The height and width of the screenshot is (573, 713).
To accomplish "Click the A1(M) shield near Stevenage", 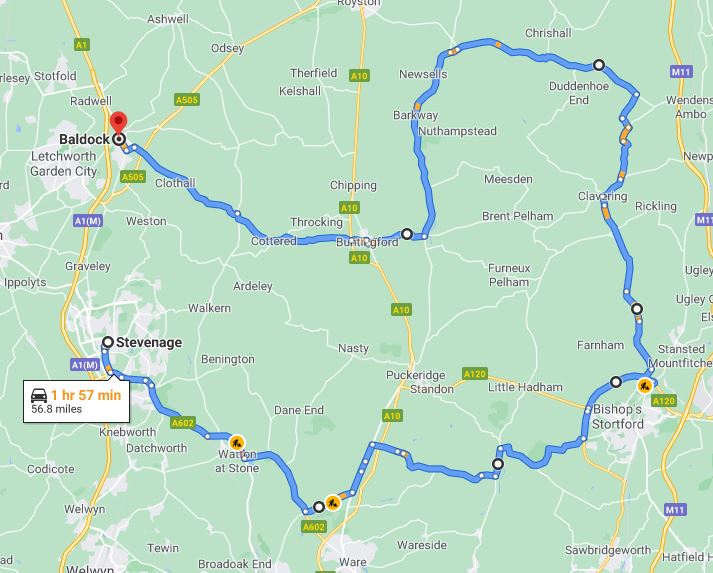I will (85, 365).
